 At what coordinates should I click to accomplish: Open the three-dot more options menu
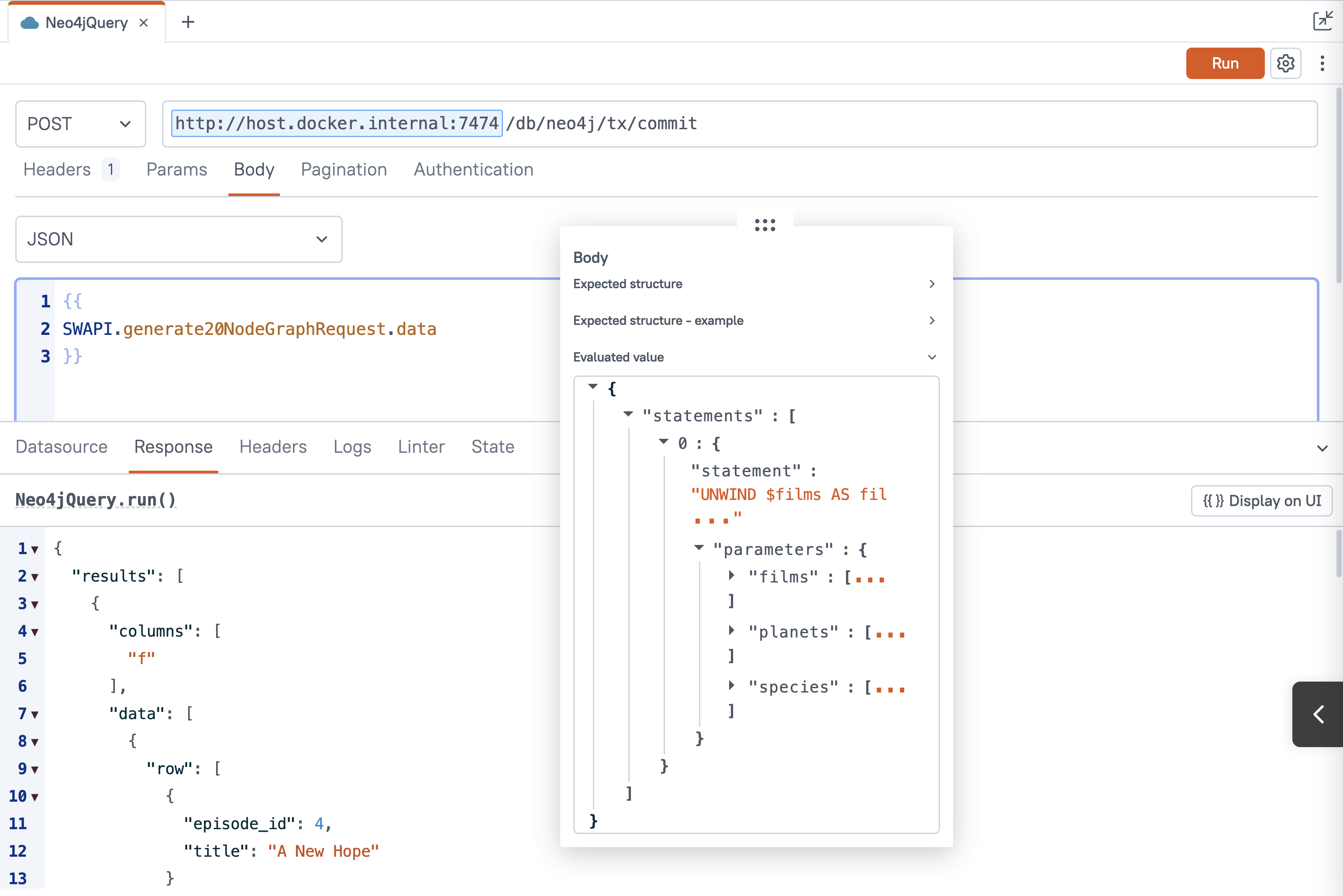coord(1322,63)
